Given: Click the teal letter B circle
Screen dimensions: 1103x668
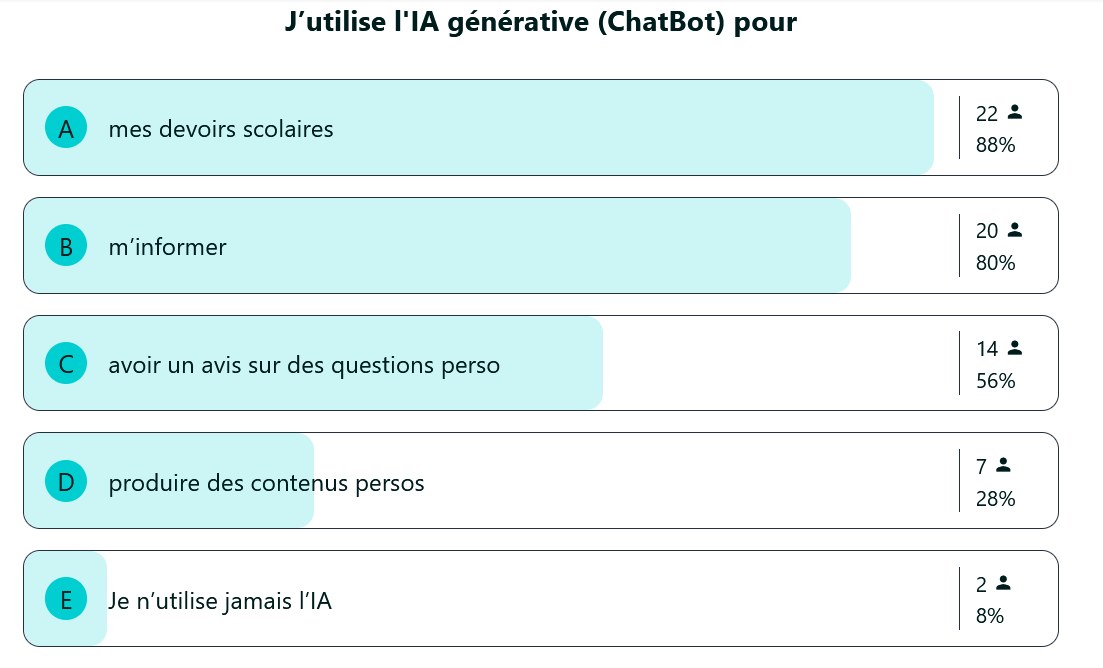Looking at the screenshot, I should coord(66,246).
